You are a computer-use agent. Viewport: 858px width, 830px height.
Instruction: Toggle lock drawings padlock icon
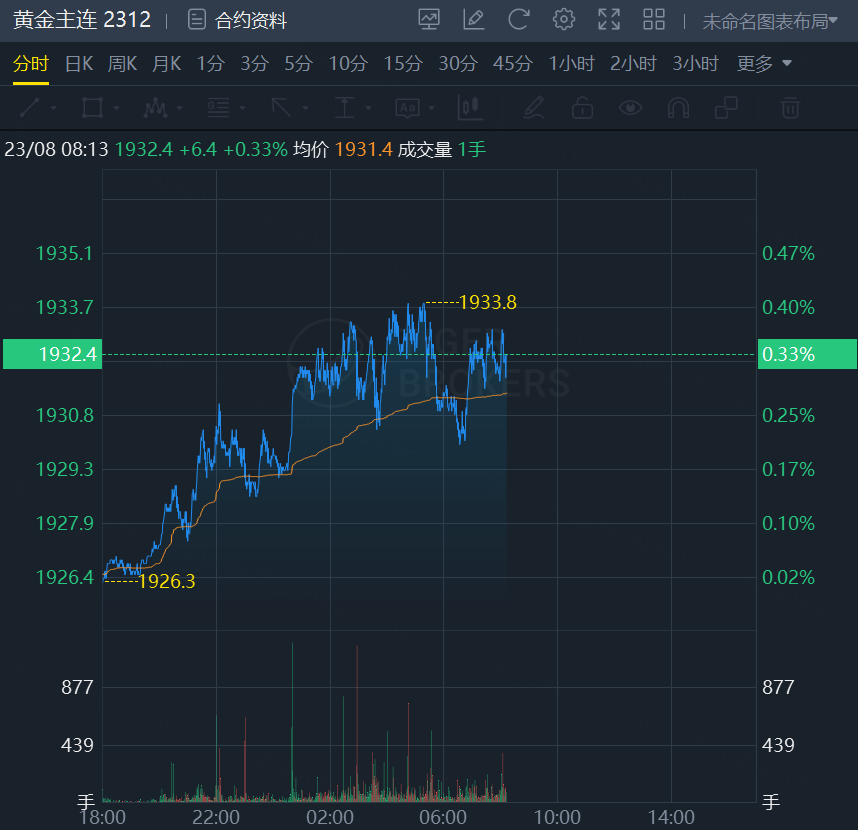(x=582, y=108)
